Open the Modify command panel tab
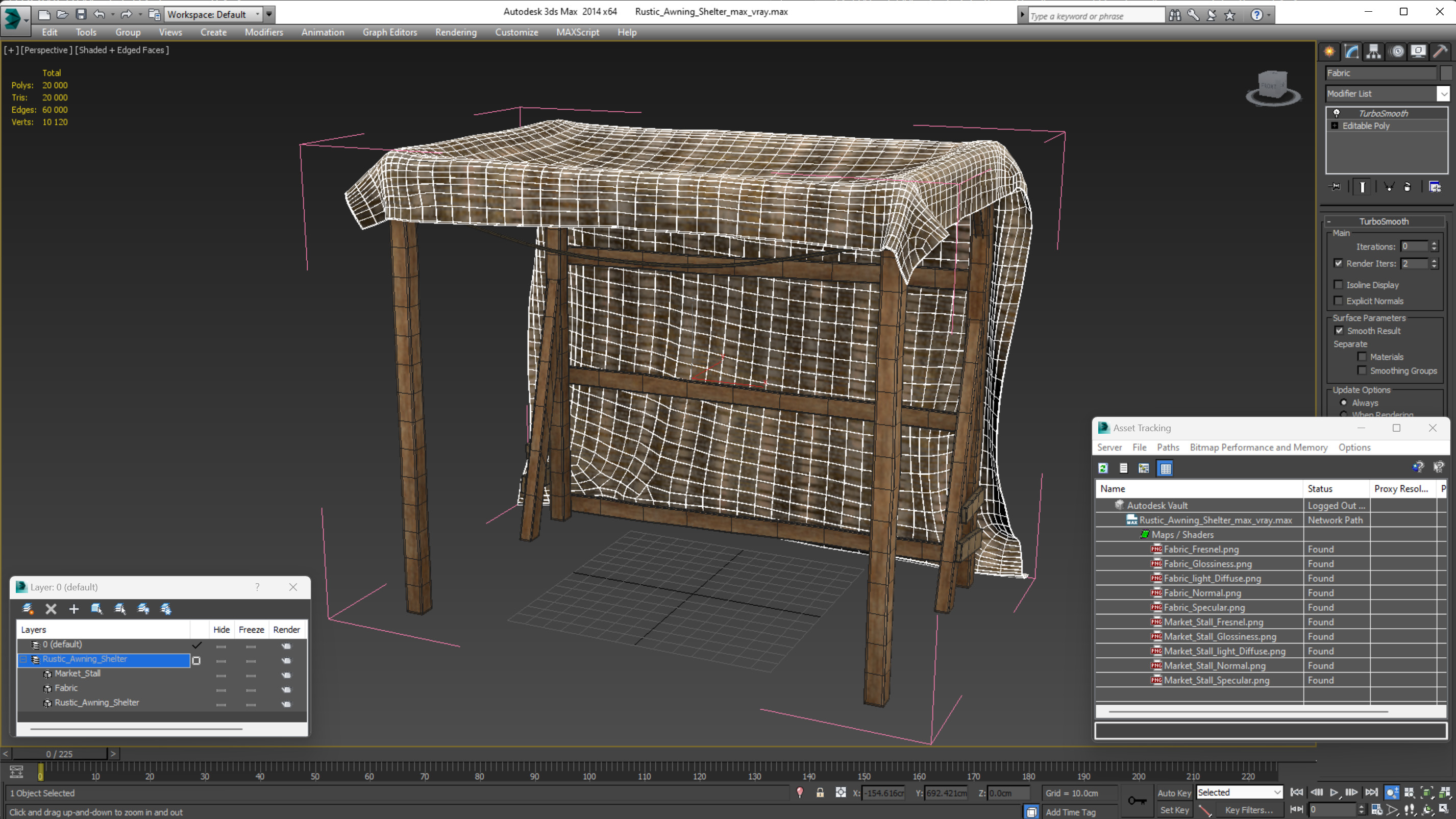1456x819 pixels. [1351, 52]
